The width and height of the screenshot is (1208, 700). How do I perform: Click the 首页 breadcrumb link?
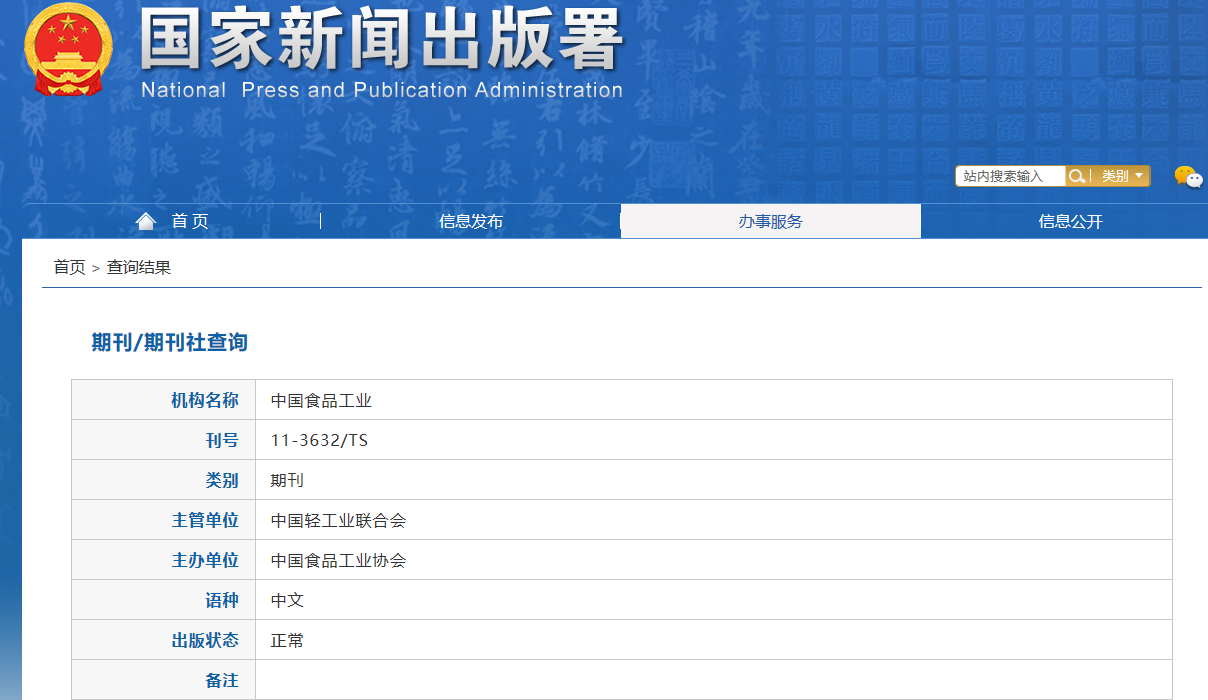[x=69, y=267]
